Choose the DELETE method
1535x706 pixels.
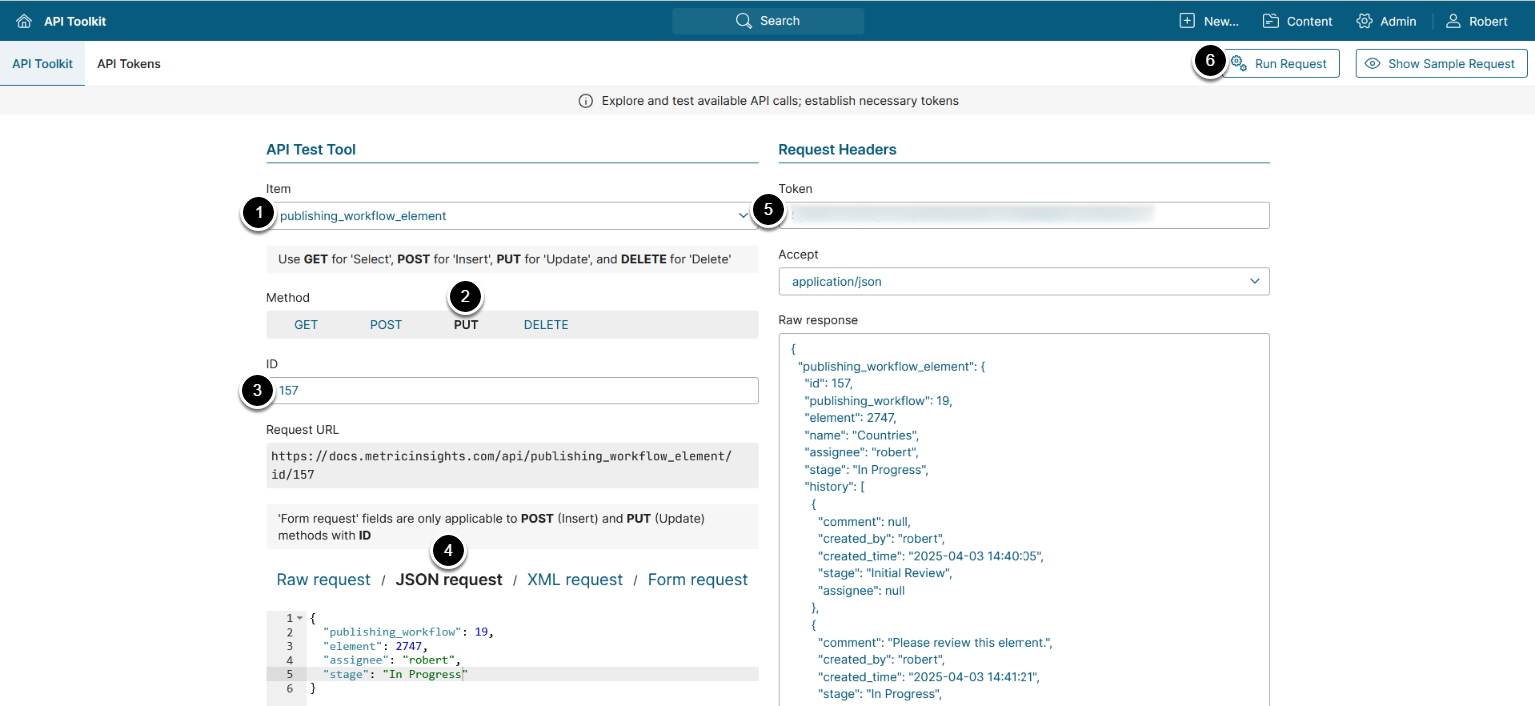(x=546, y=325)
